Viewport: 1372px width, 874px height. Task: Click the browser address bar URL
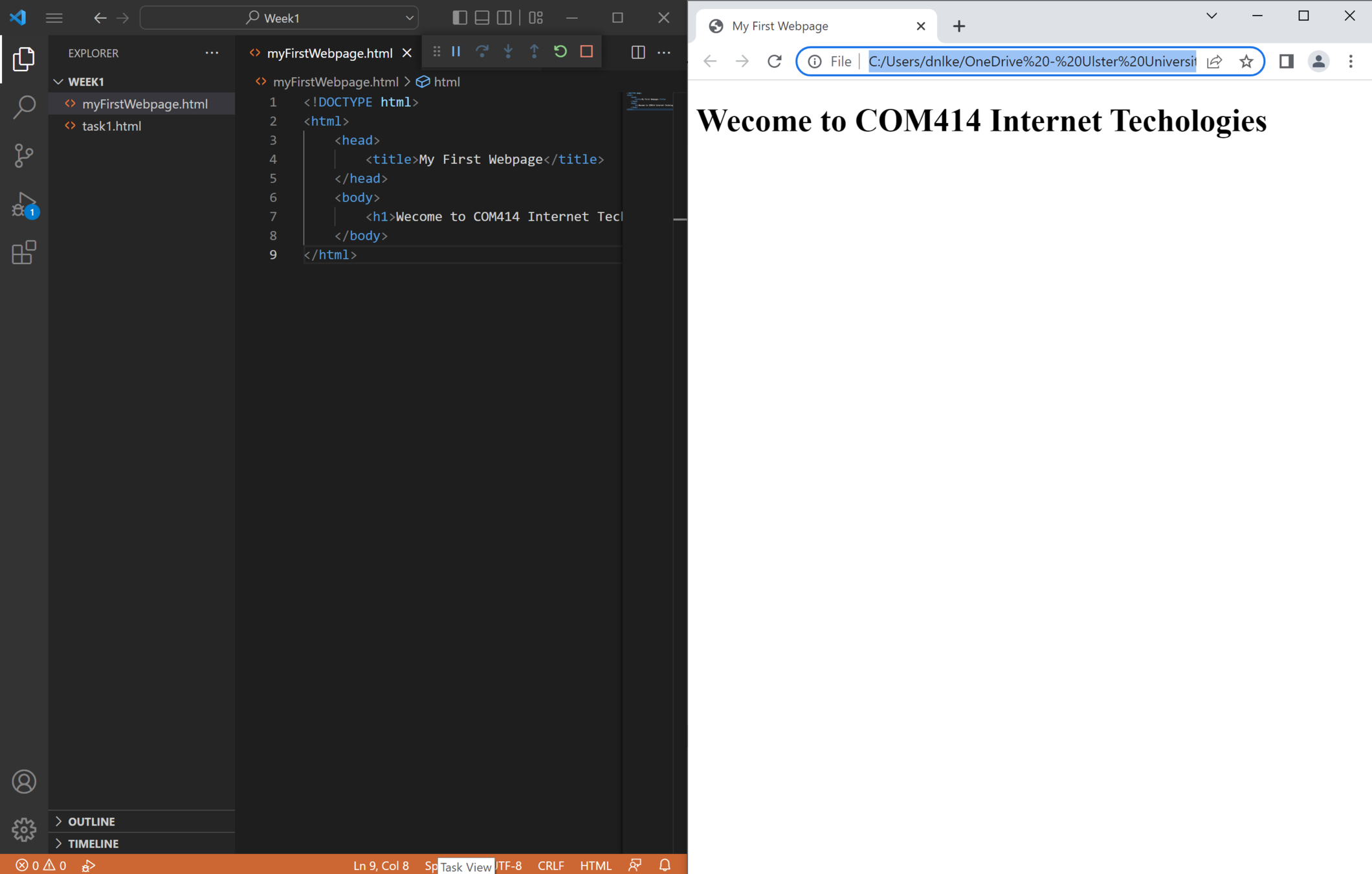click(1032, 62)
